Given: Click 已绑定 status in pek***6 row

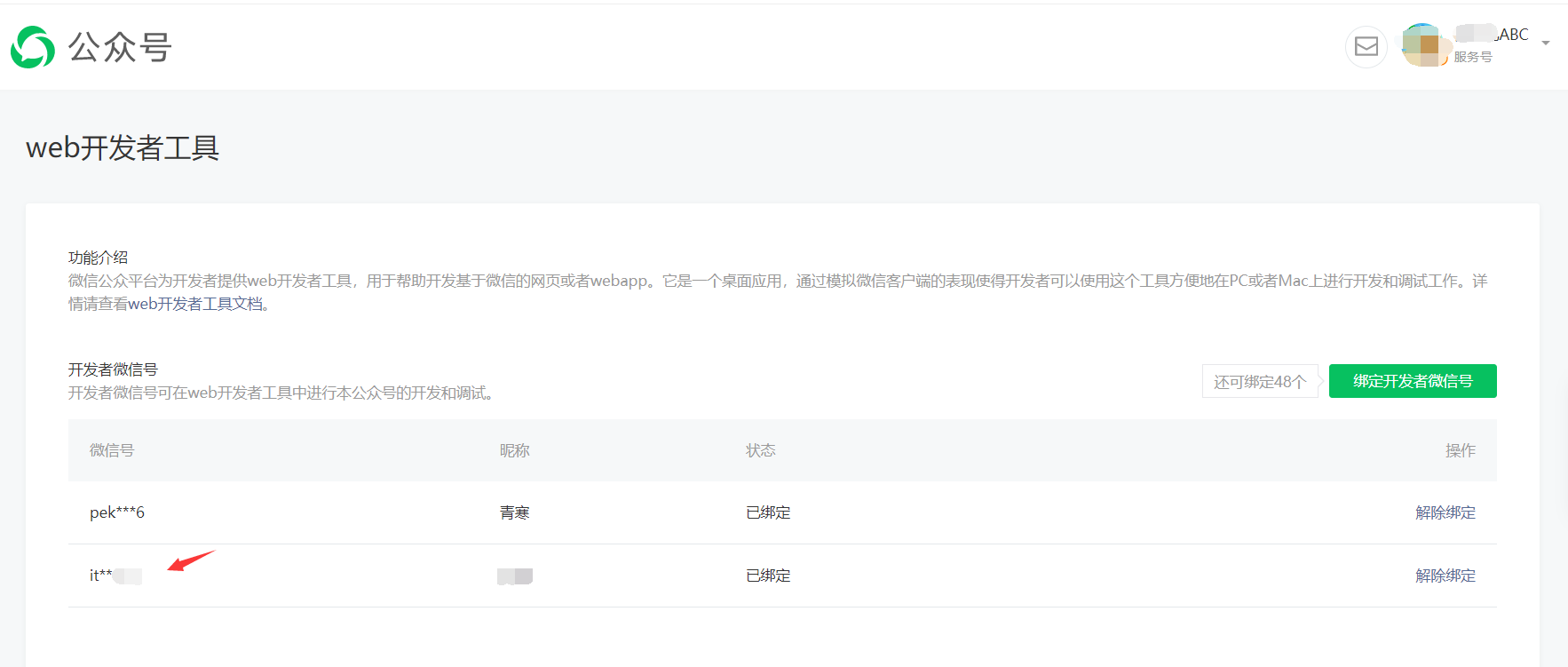Looking at the screenshot, I should [x=768, y=512].
